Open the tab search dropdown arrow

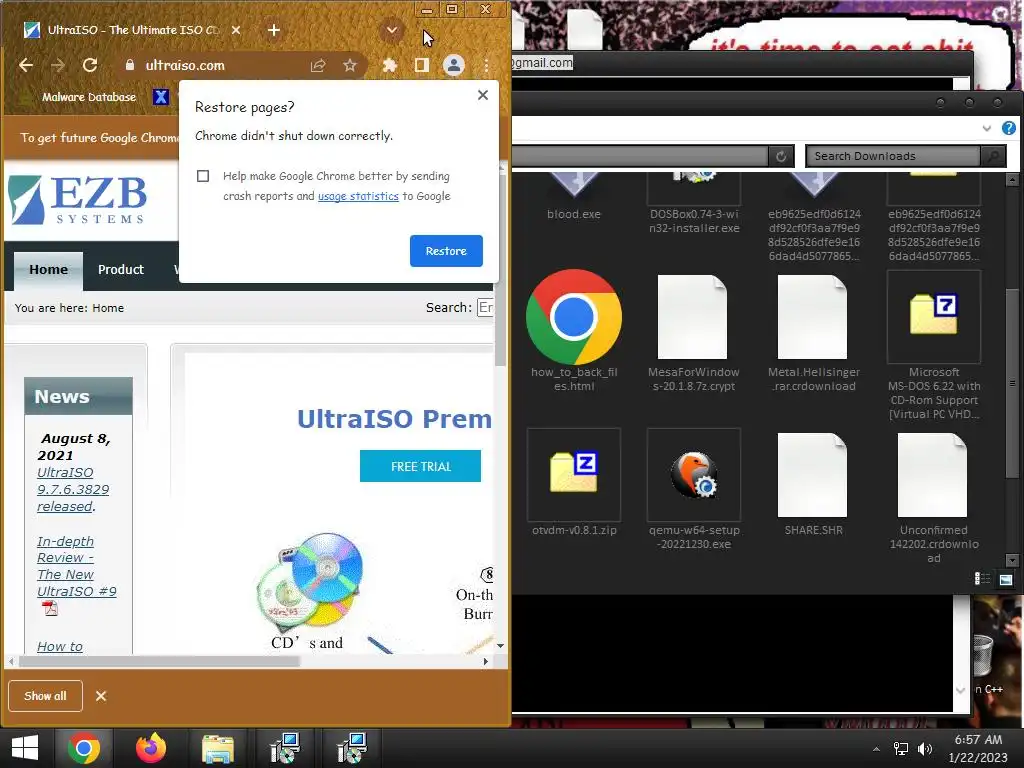[x=392, y=30]
